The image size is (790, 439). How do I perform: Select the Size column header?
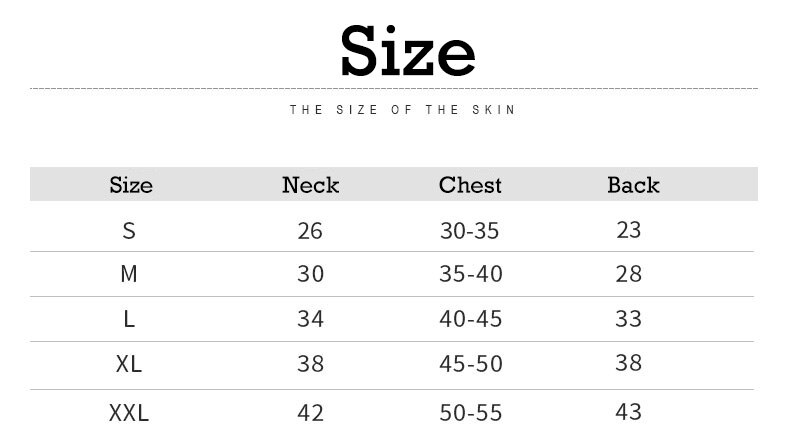pos(131,185)
